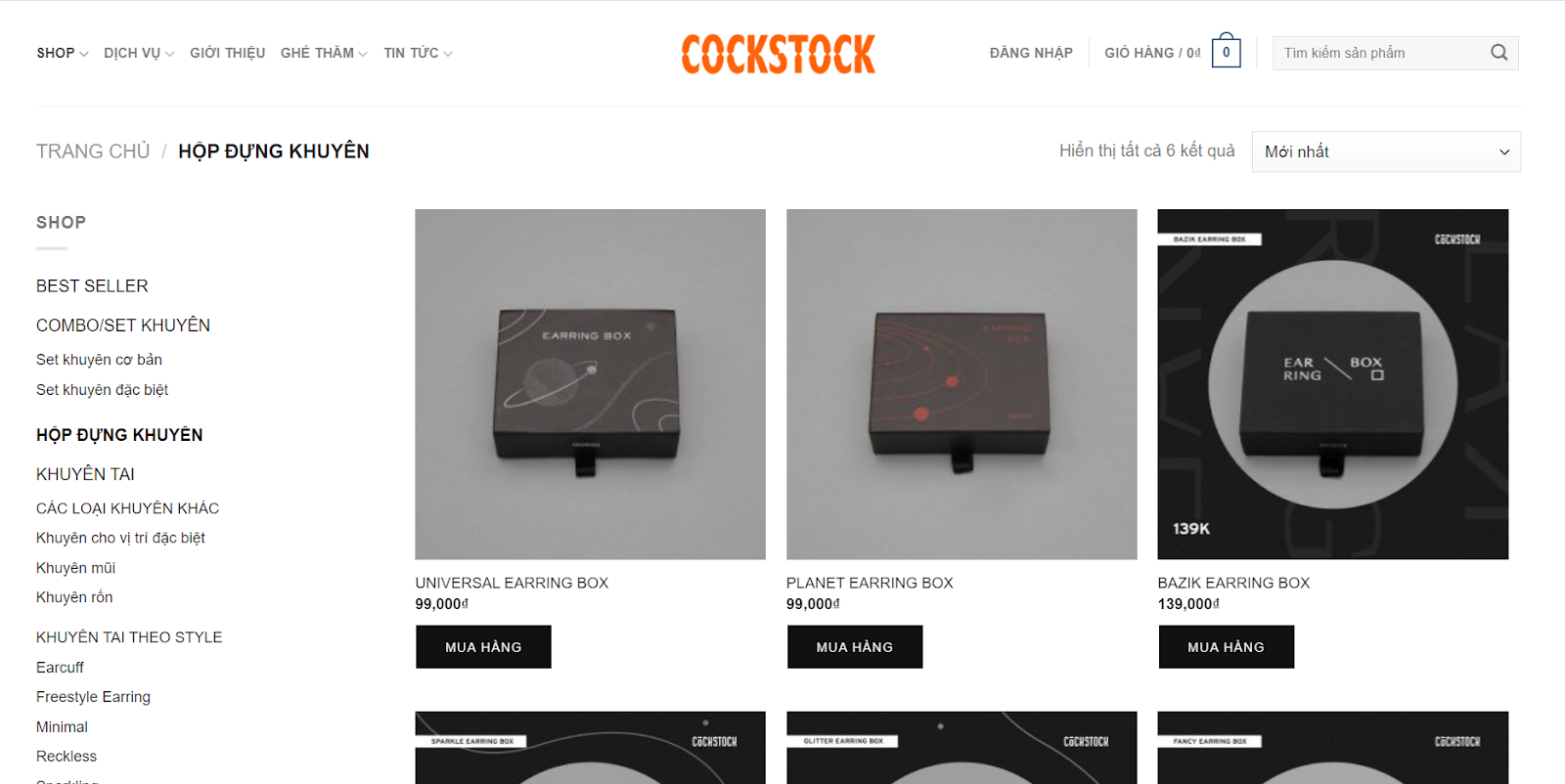Select Earcuff style category
This screenshot has height=784, width=1565.
coord(60,668)
